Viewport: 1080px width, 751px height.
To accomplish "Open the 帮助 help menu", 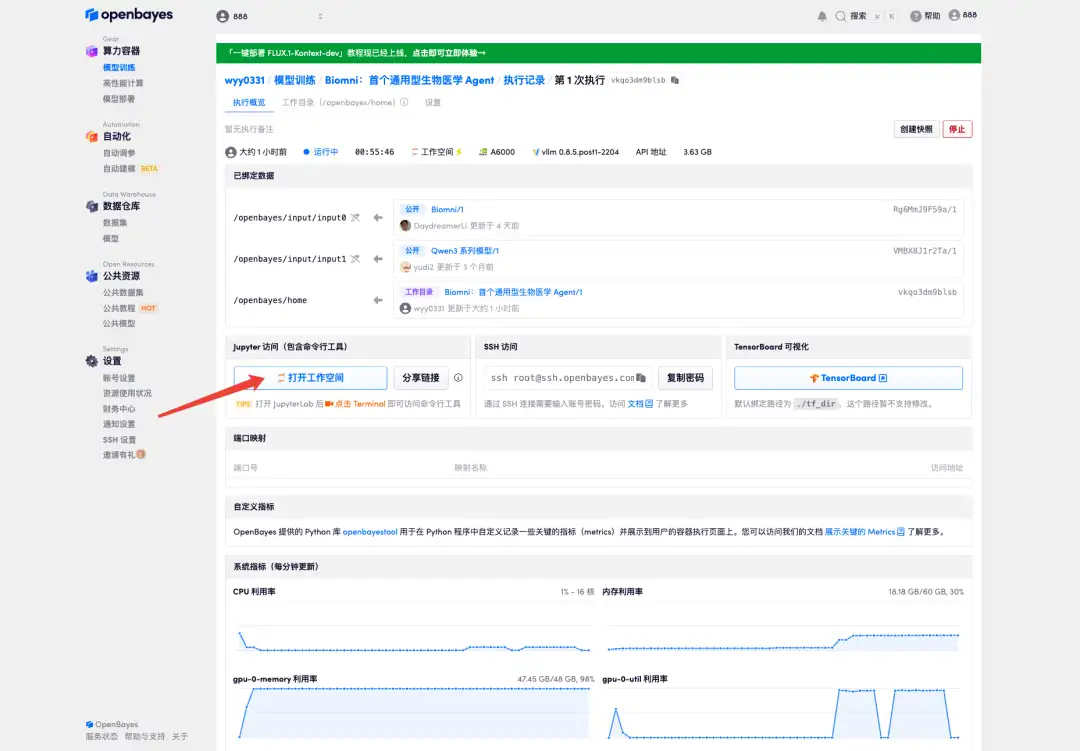I will (x=925, y=16).
